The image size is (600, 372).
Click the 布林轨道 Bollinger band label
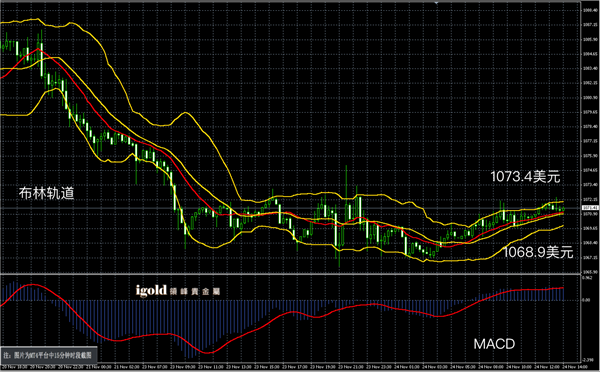46,193
